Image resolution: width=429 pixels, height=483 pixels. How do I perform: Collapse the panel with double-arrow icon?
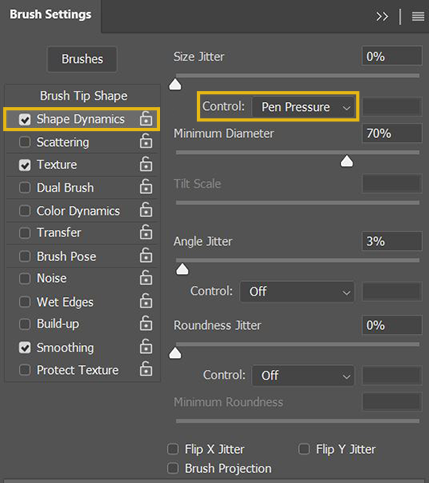pos(382,16)
